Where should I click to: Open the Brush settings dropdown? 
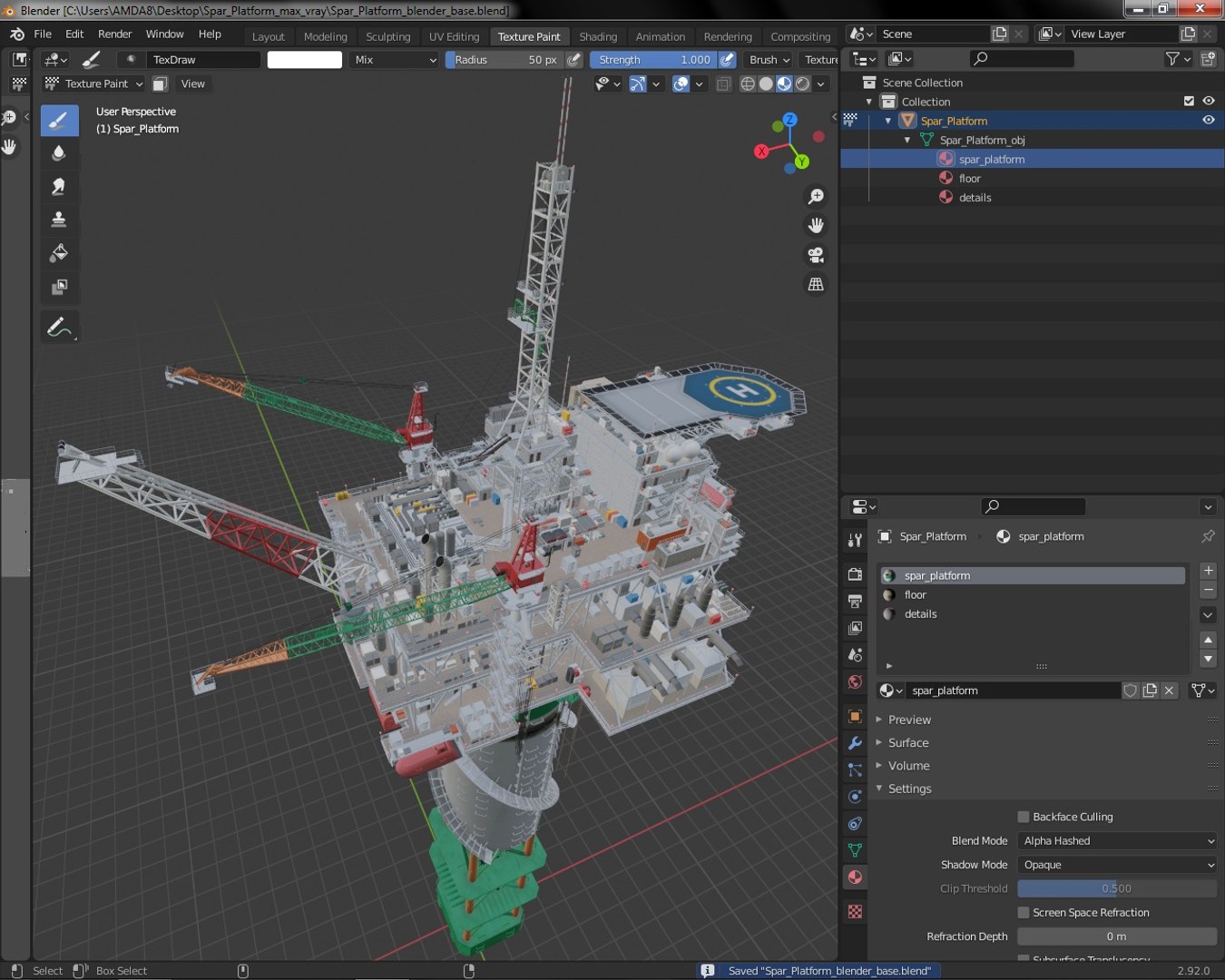coord(769,59)
